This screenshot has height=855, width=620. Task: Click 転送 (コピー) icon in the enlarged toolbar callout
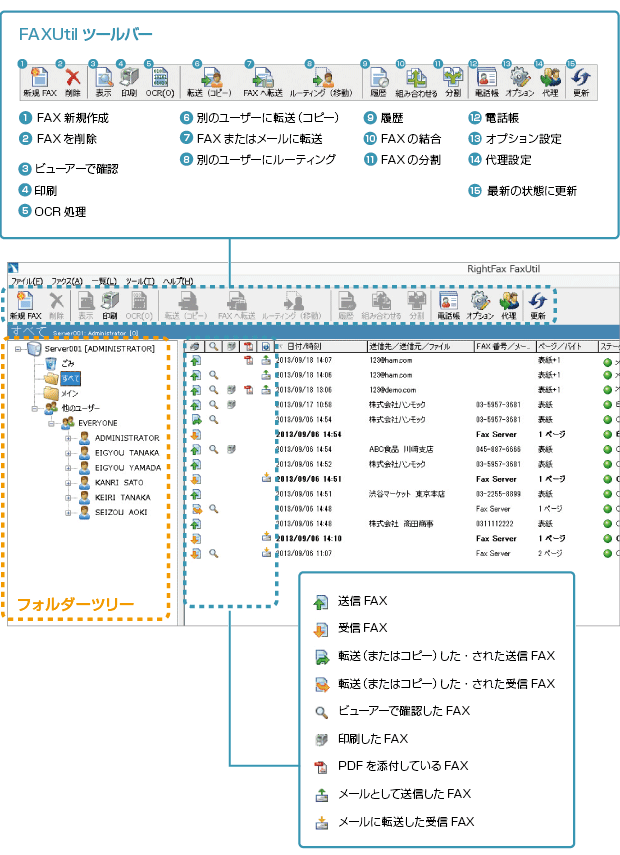[212, 77]
